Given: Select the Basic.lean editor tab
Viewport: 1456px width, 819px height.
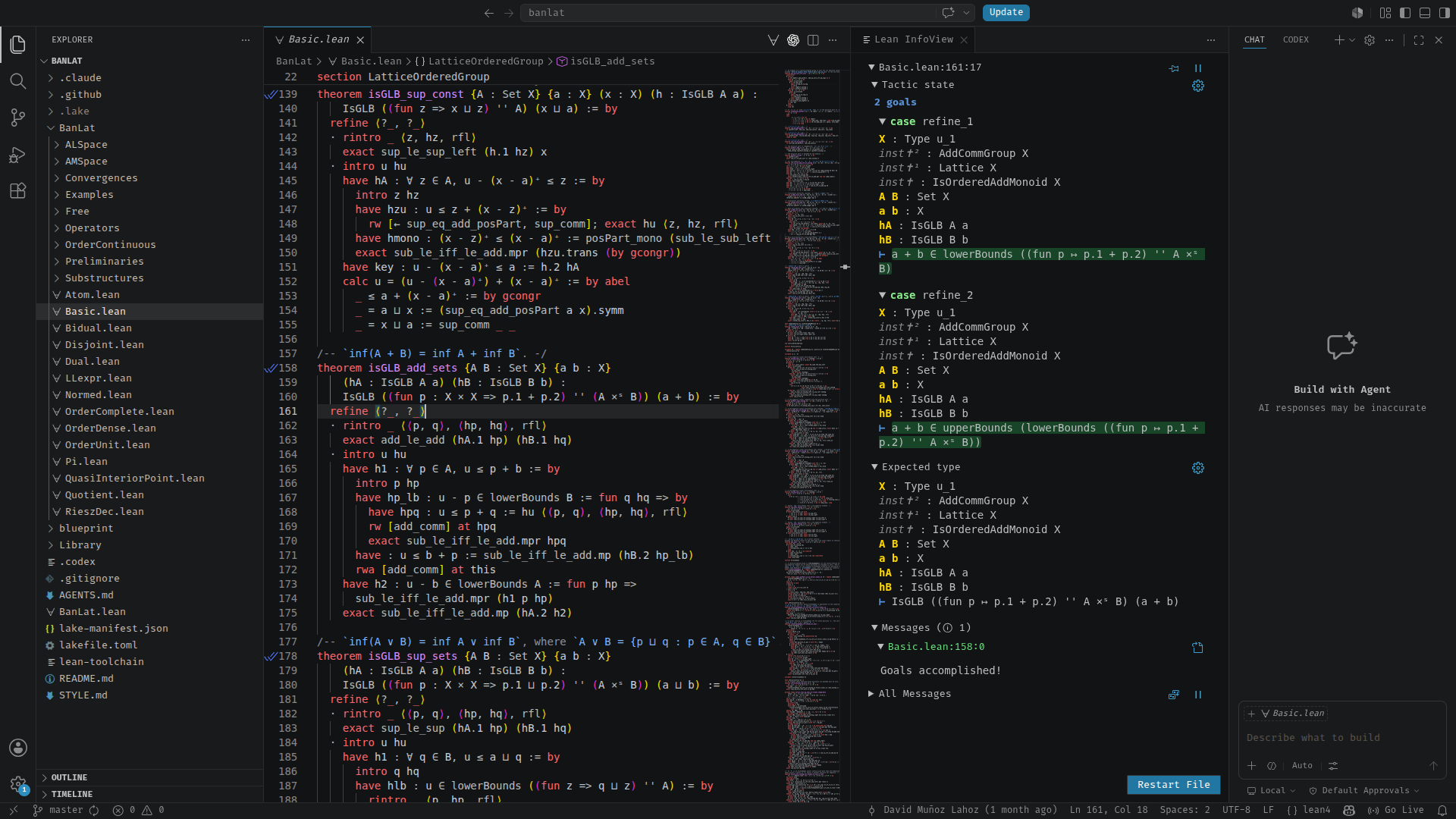Looking at the screenshot, I should tap(318, 39).
